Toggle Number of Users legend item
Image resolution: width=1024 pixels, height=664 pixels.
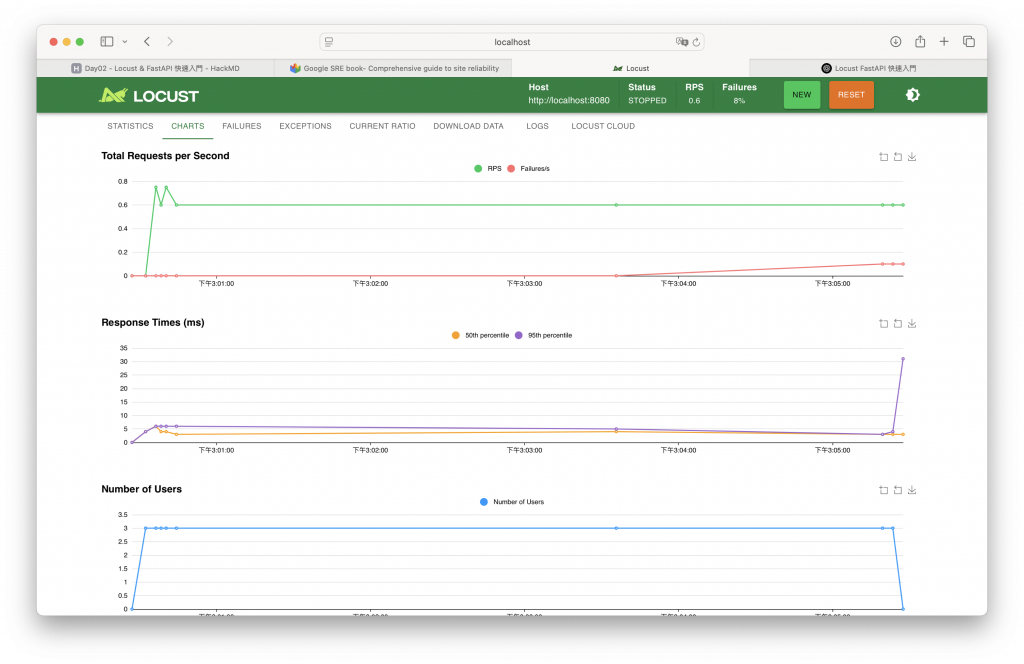[512, 502]
